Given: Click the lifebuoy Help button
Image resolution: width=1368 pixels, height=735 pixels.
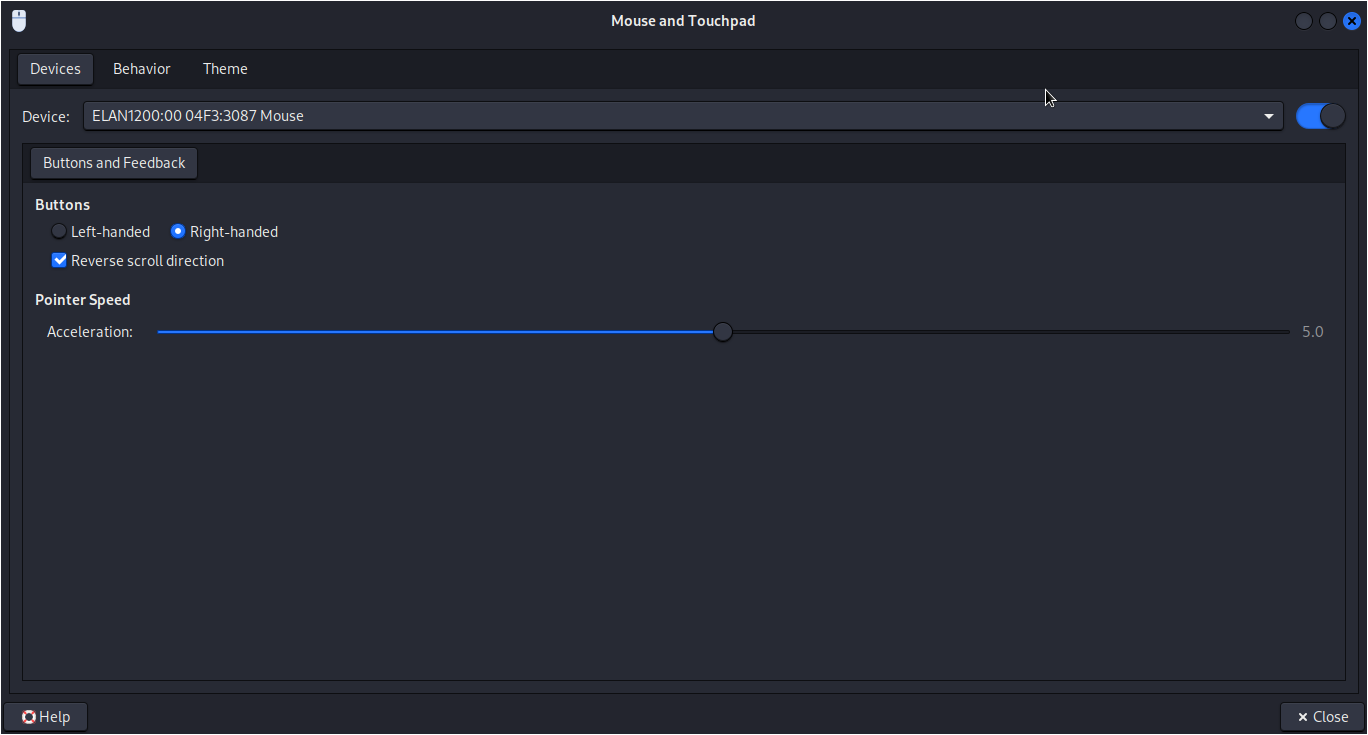Looking at the screenshot, I should tap(46, 717).
